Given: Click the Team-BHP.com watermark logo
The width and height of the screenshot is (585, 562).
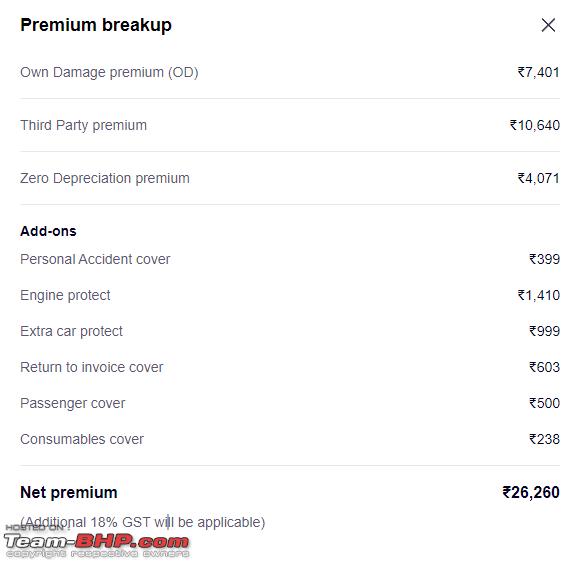Looking at the screenshot, I should pos(96,542).
